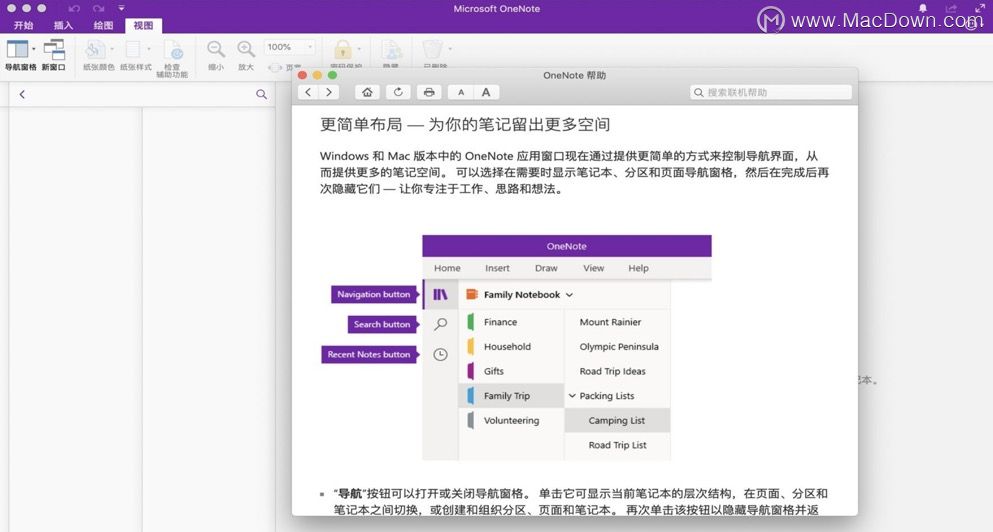Go forward in the OneNote 帮助 window
The height and width of the screenshot is (532, 993).
(329, 92)
